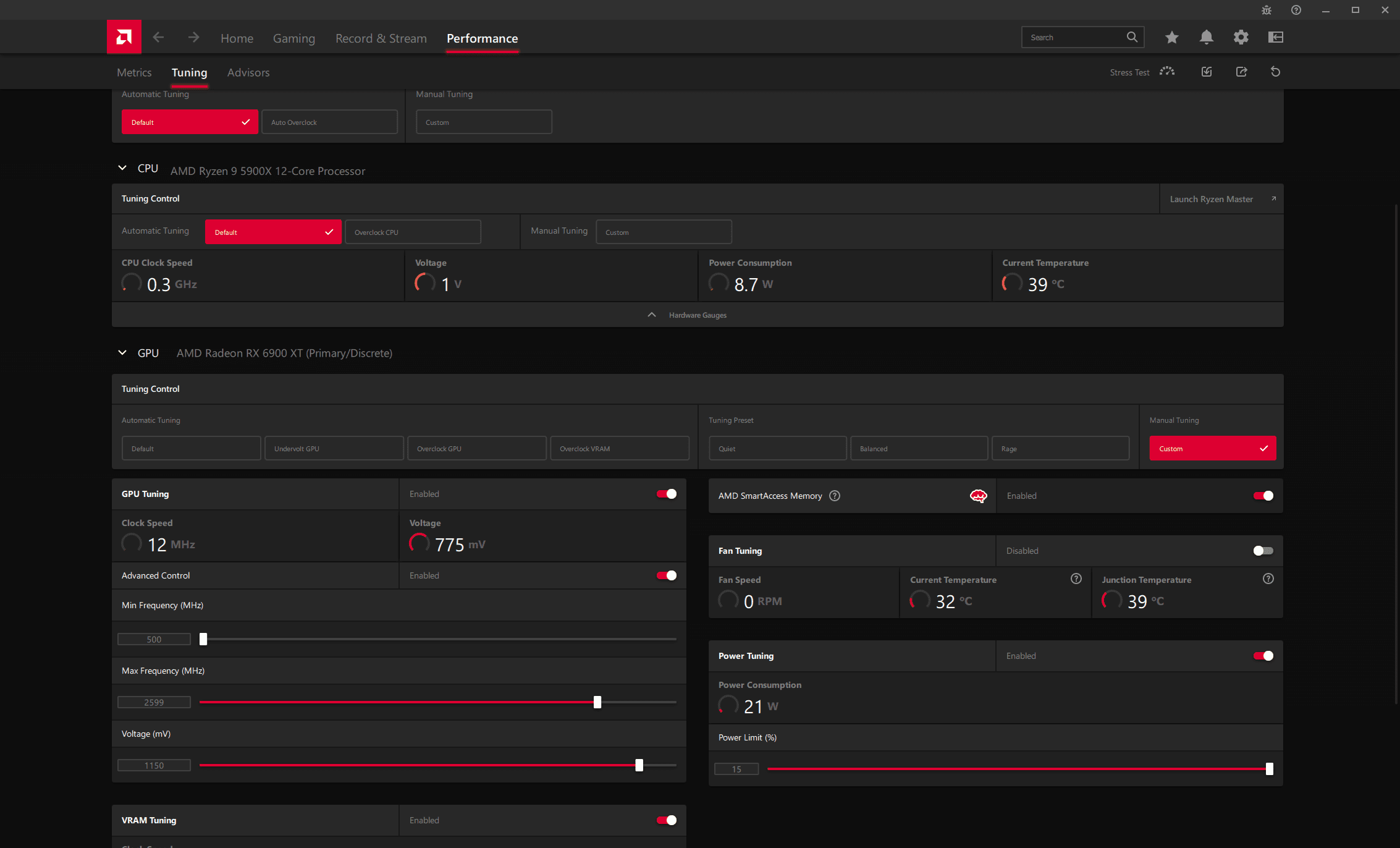Click Max Frequency slider handle

coord(597,702)
